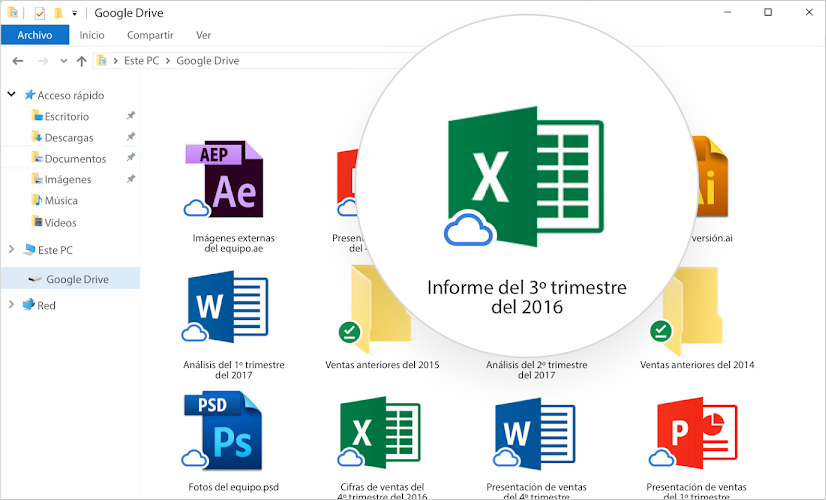Unpin Documentos using its pin icon
The height and width of the screenshot is (500, 826).
point(131,157)
